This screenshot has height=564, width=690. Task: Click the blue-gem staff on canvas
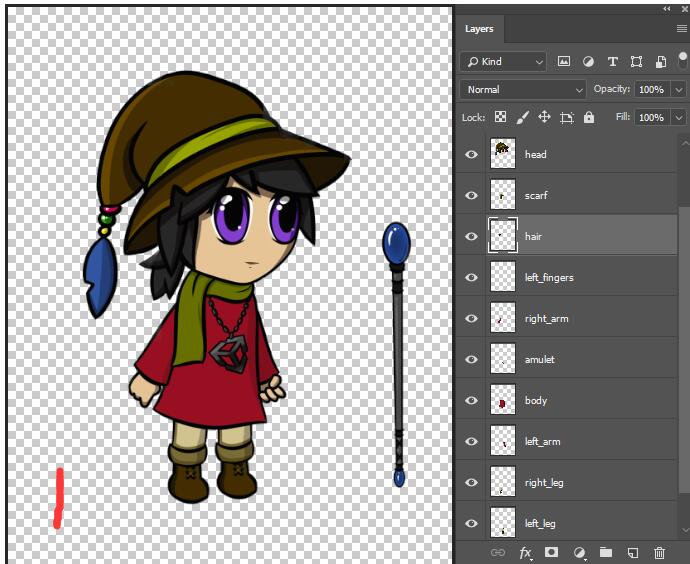[x=397, y=355]
